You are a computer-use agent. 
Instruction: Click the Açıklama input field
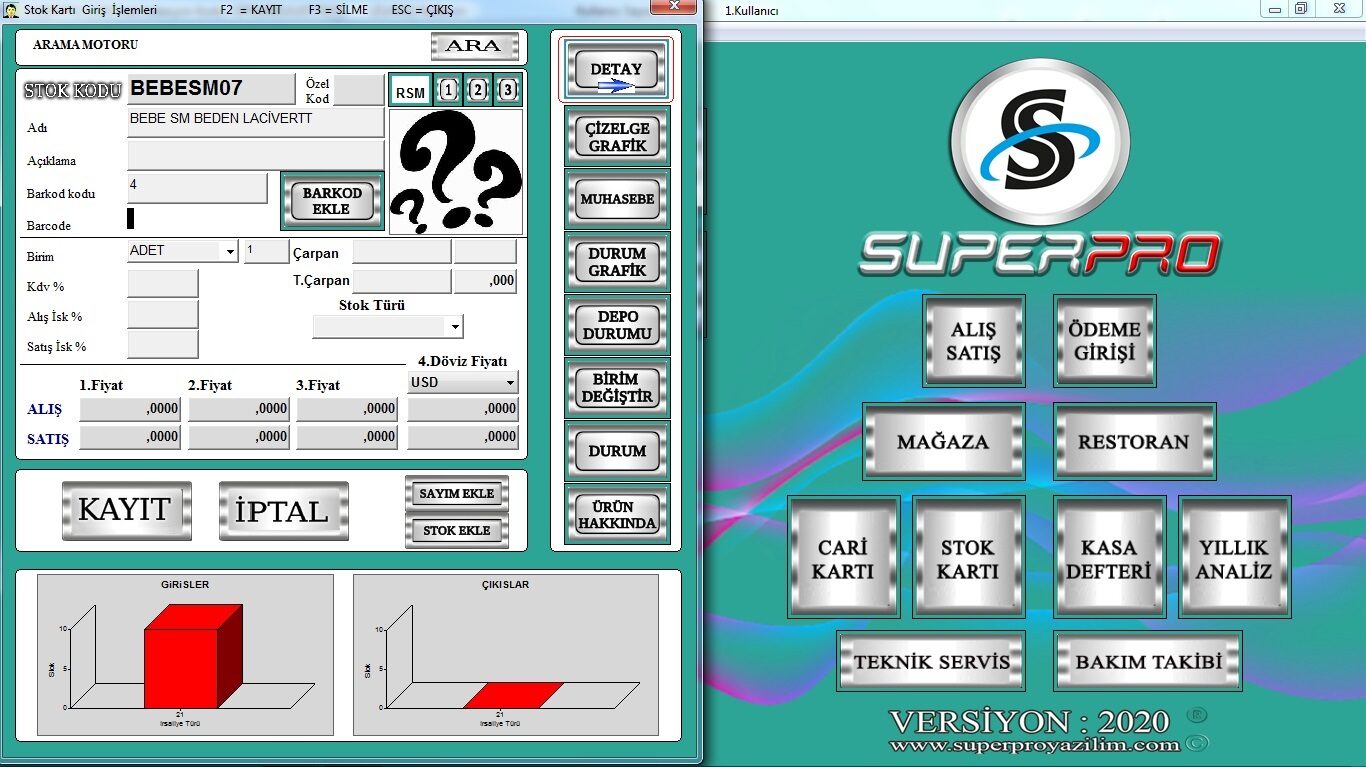[256, 155]
